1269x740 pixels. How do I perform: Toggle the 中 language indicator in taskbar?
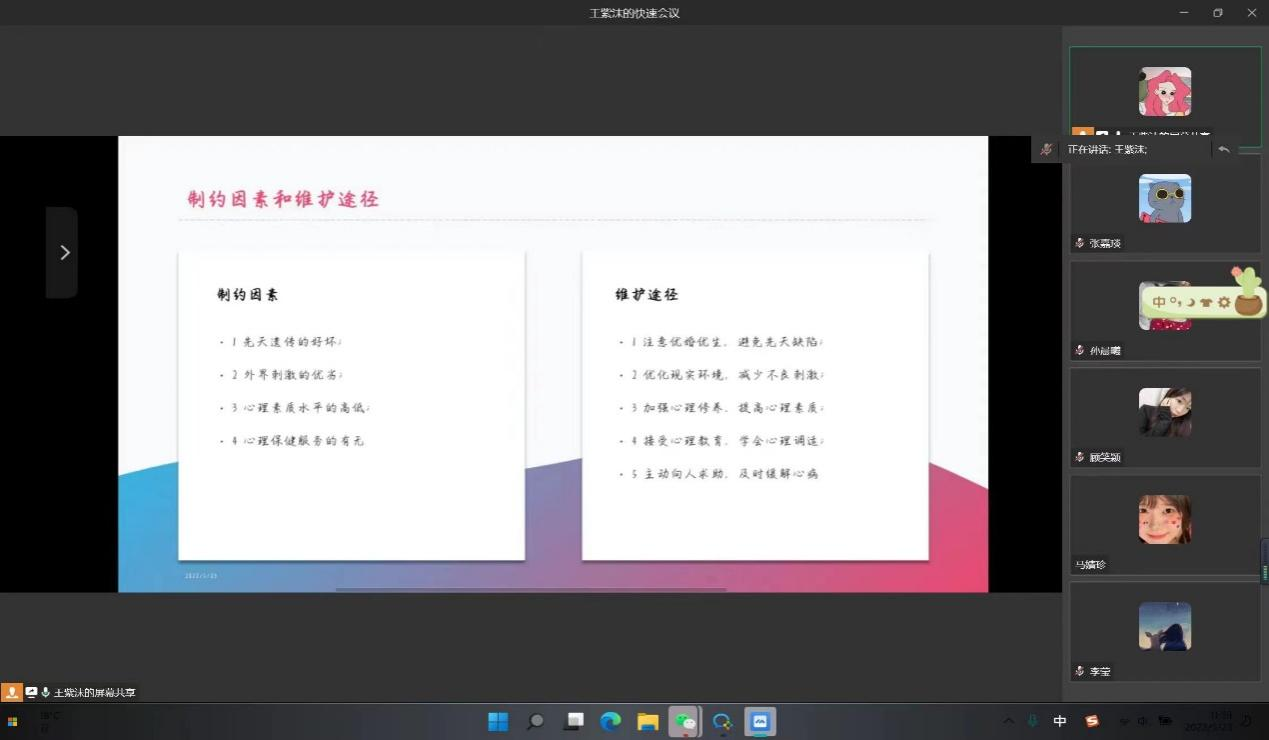(x=1060, y=721)
